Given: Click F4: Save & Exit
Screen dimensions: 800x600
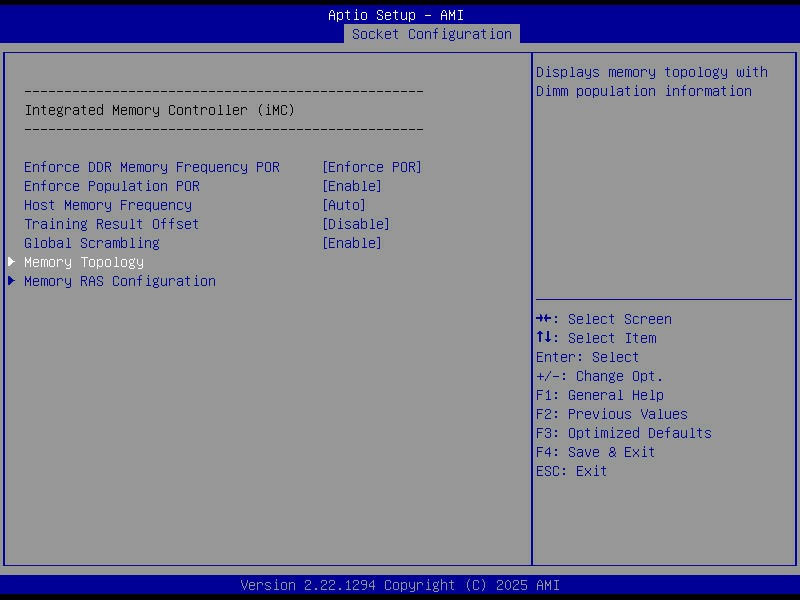Looking at the screenshot, I should pyautogui.click(x=595, y=452).
